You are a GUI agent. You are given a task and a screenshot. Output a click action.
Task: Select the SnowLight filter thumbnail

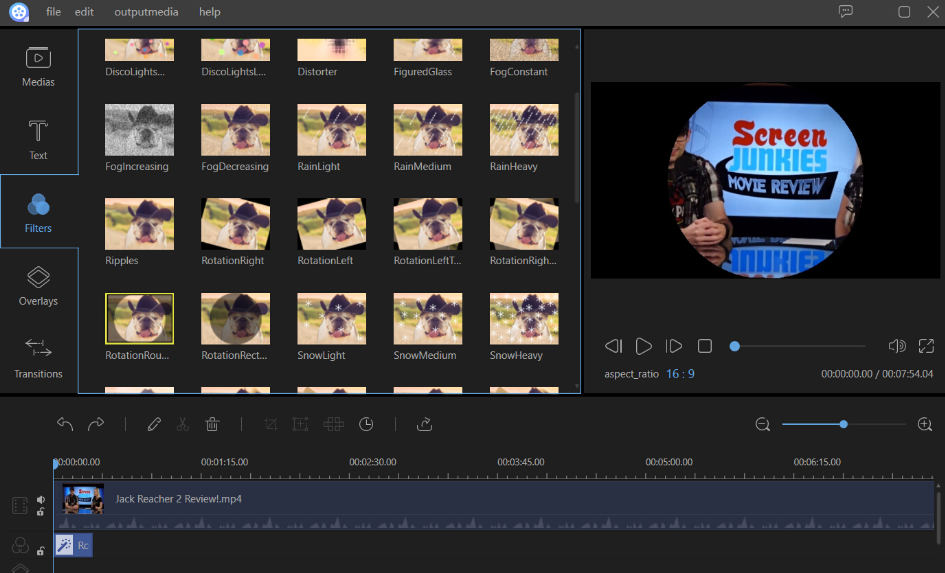coord(331,319)
